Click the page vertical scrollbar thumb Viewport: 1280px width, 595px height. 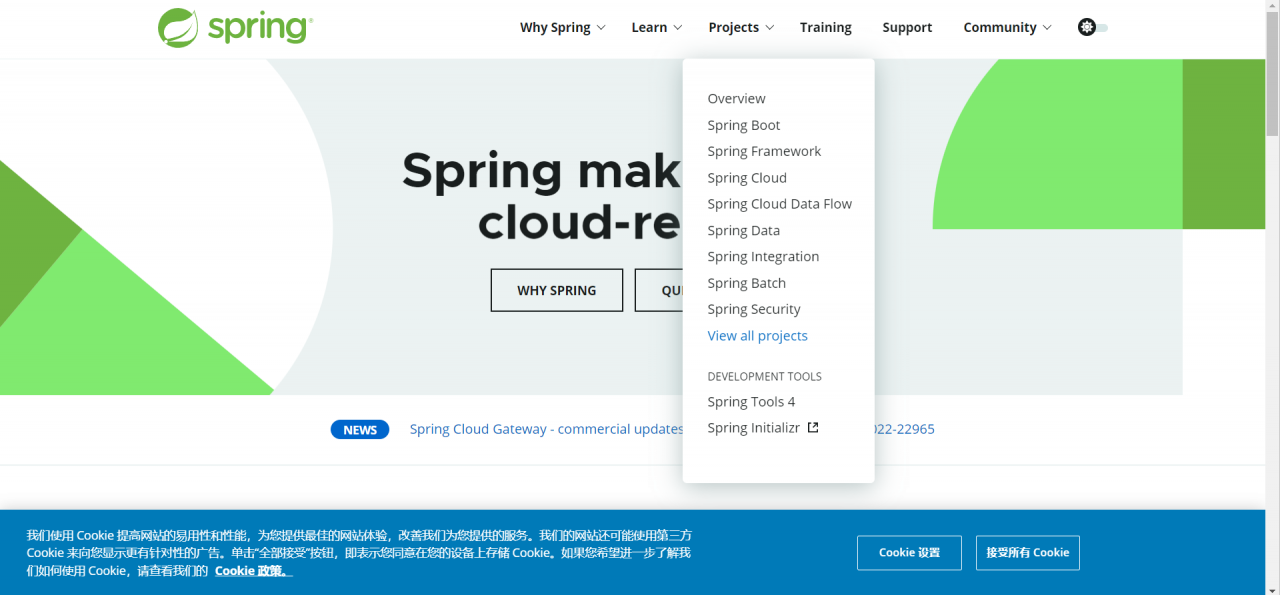pyautogui.click(x=1272, y=75)
